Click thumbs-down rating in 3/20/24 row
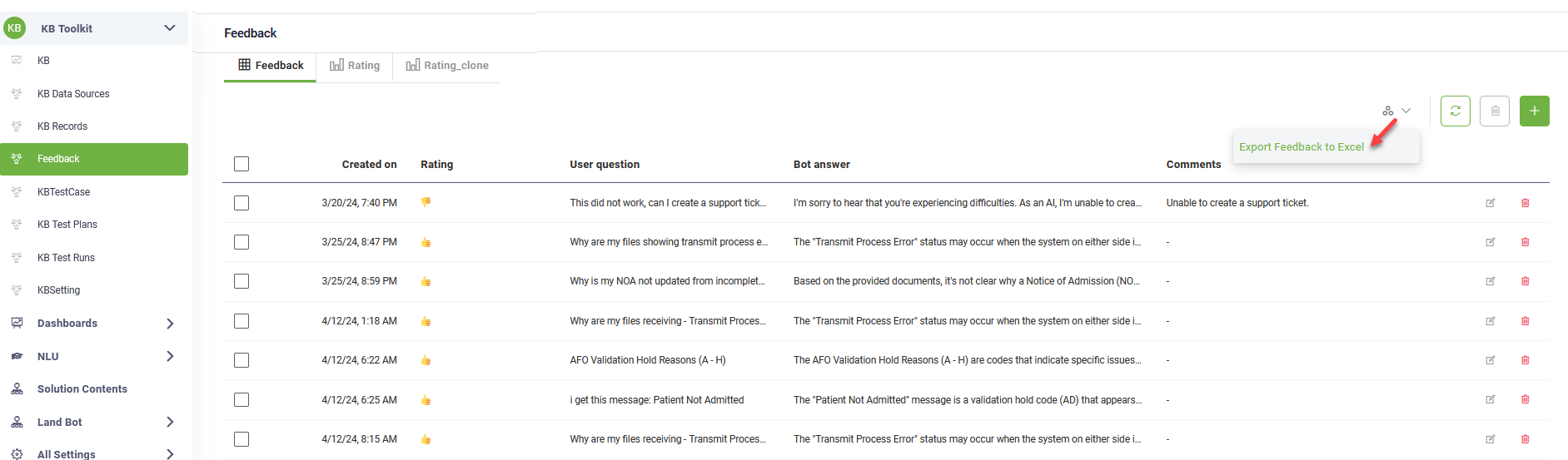Image resolution: width=1568 pixels, height=460 pixels. 426,202
